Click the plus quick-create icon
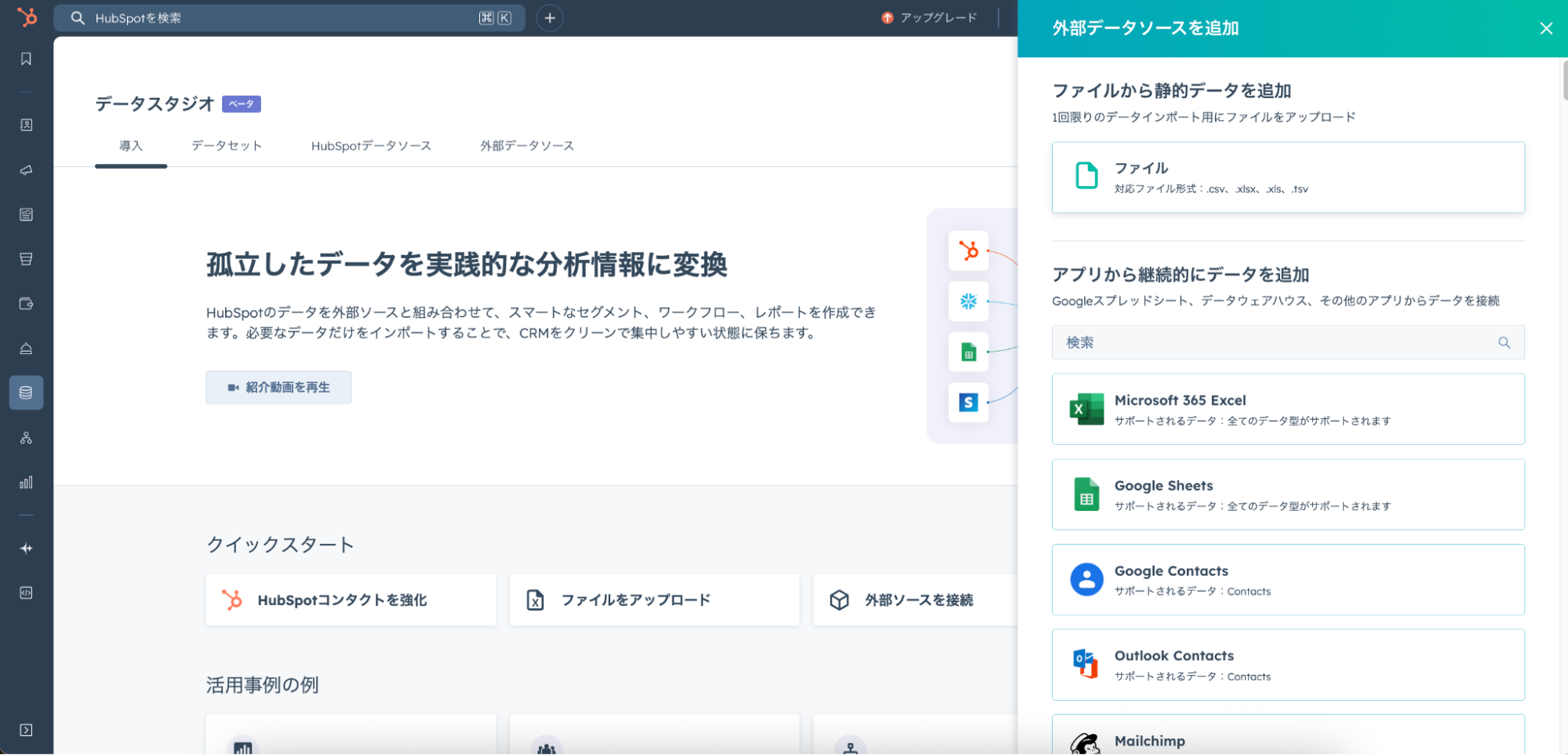 [x=549, y=18]
